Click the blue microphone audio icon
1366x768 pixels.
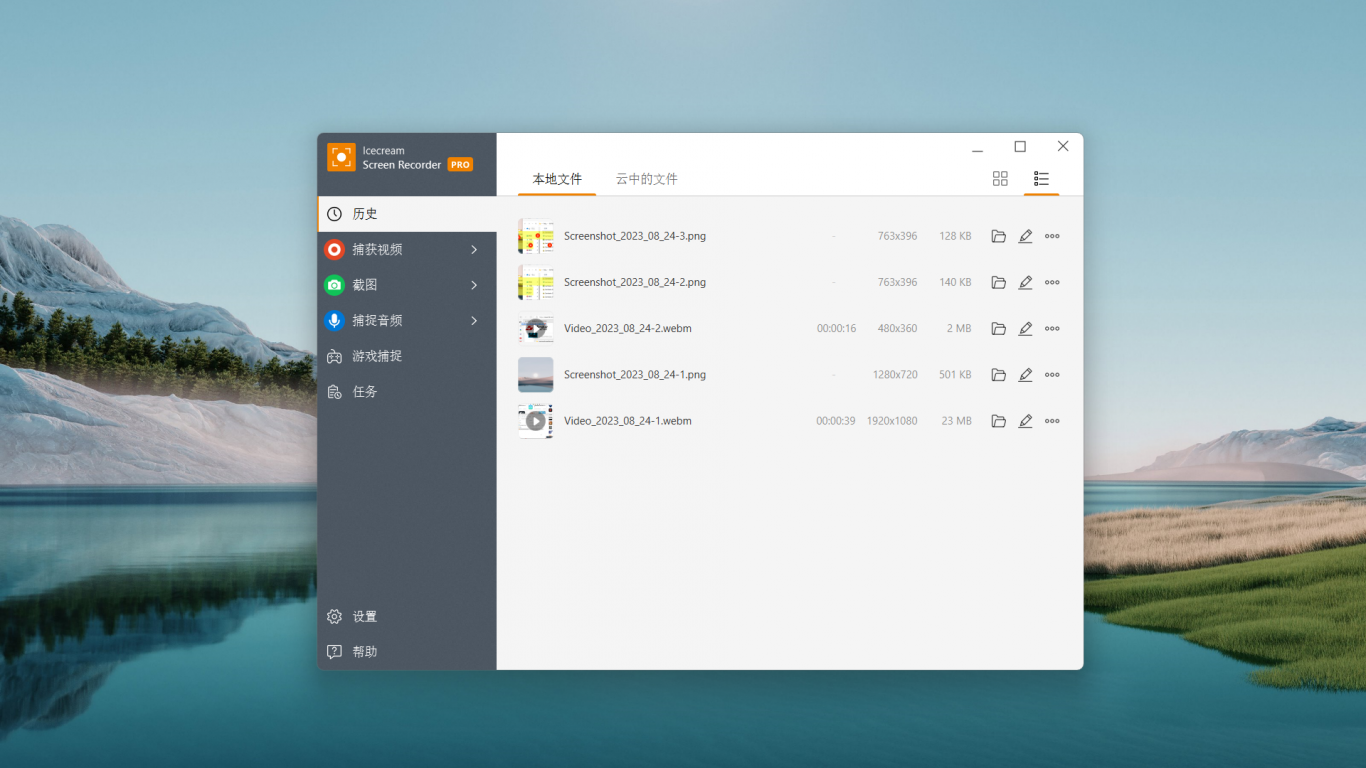click(x=335, y=321)
